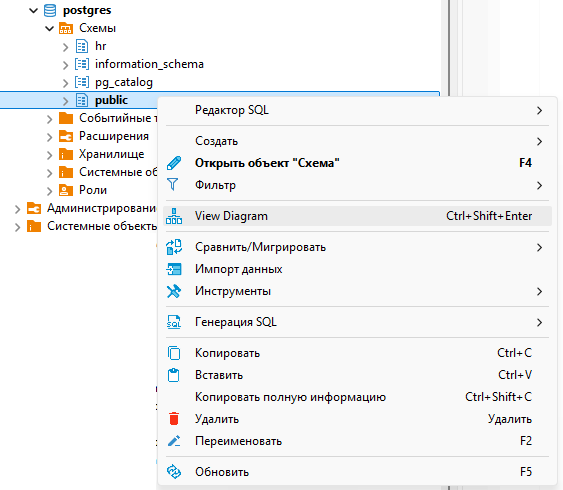
Task: Collapse the Схемы node
Action: pyautogui.click(x=50, y=29)
